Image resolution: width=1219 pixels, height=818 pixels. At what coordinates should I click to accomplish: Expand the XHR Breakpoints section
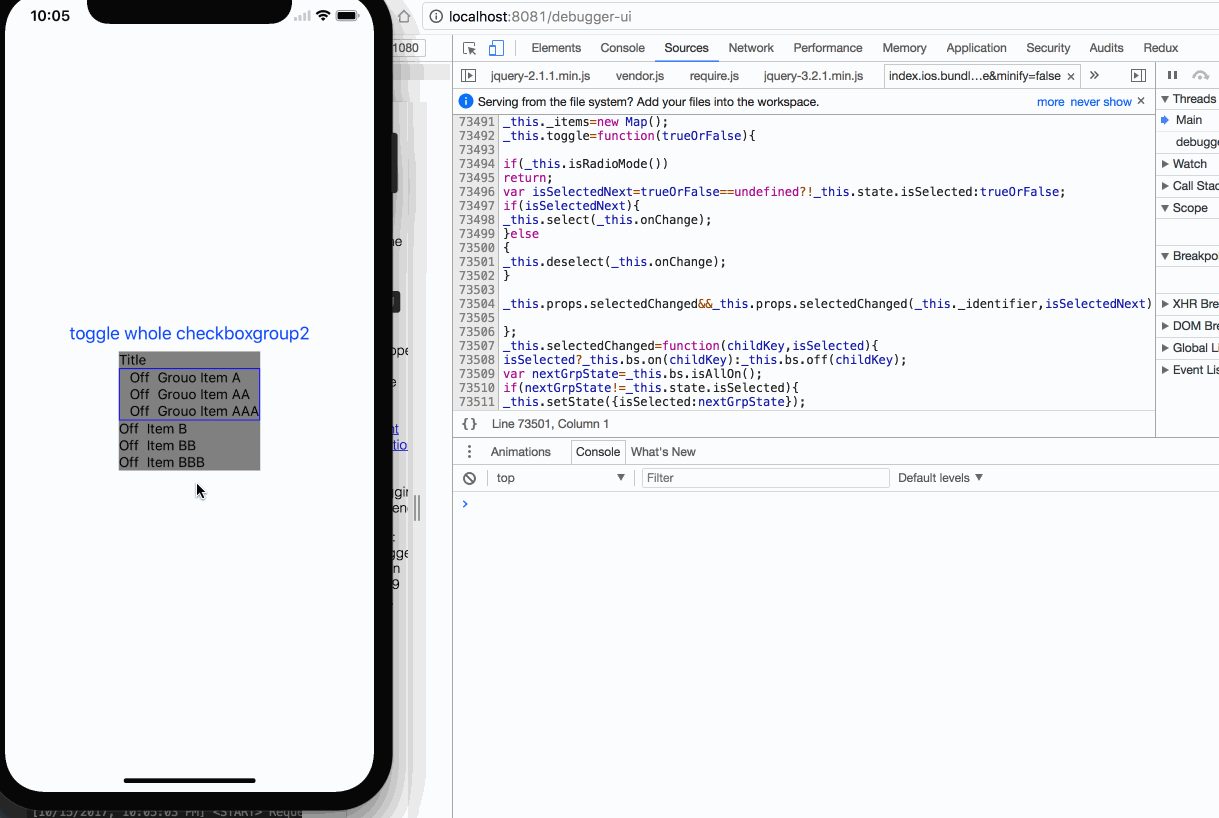click(x=1188, y=304)
